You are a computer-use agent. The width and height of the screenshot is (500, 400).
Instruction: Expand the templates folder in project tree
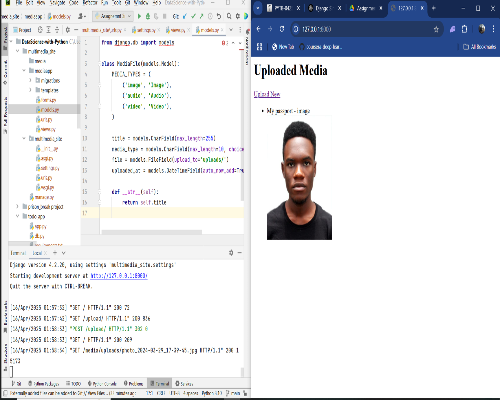point(30,90)
